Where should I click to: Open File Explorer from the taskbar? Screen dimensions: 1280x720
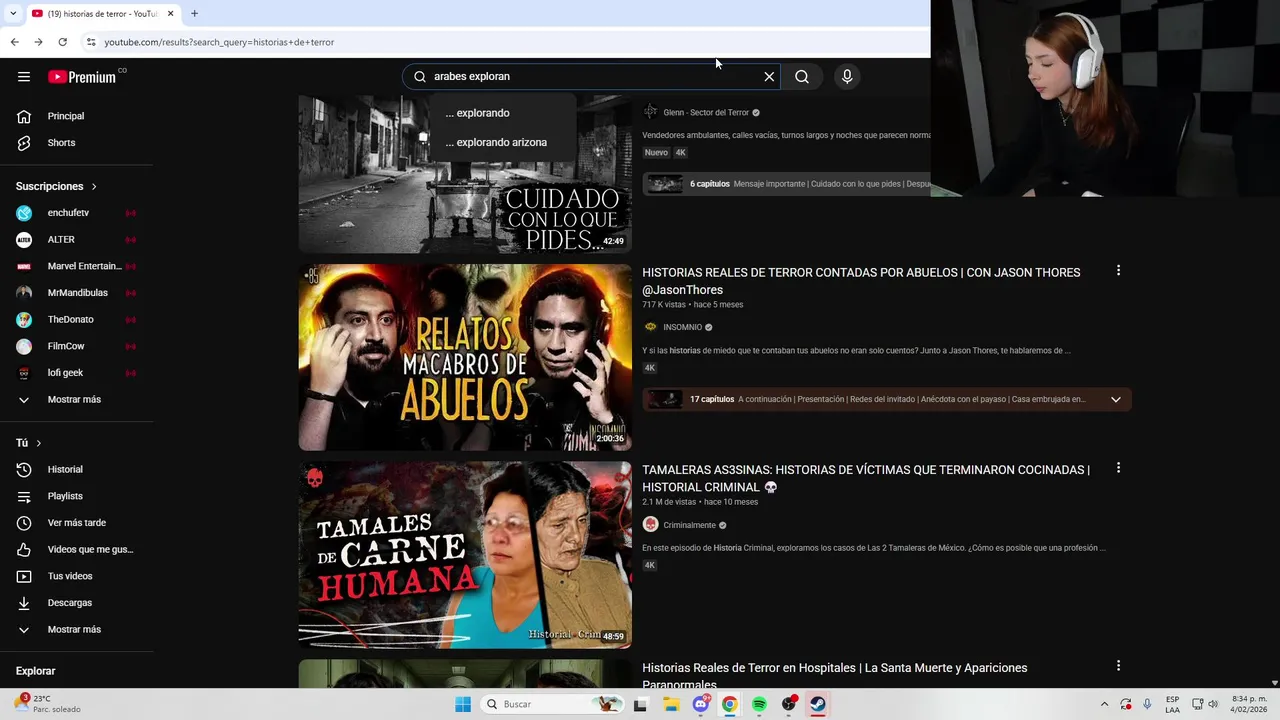click(x=671, y=704)
